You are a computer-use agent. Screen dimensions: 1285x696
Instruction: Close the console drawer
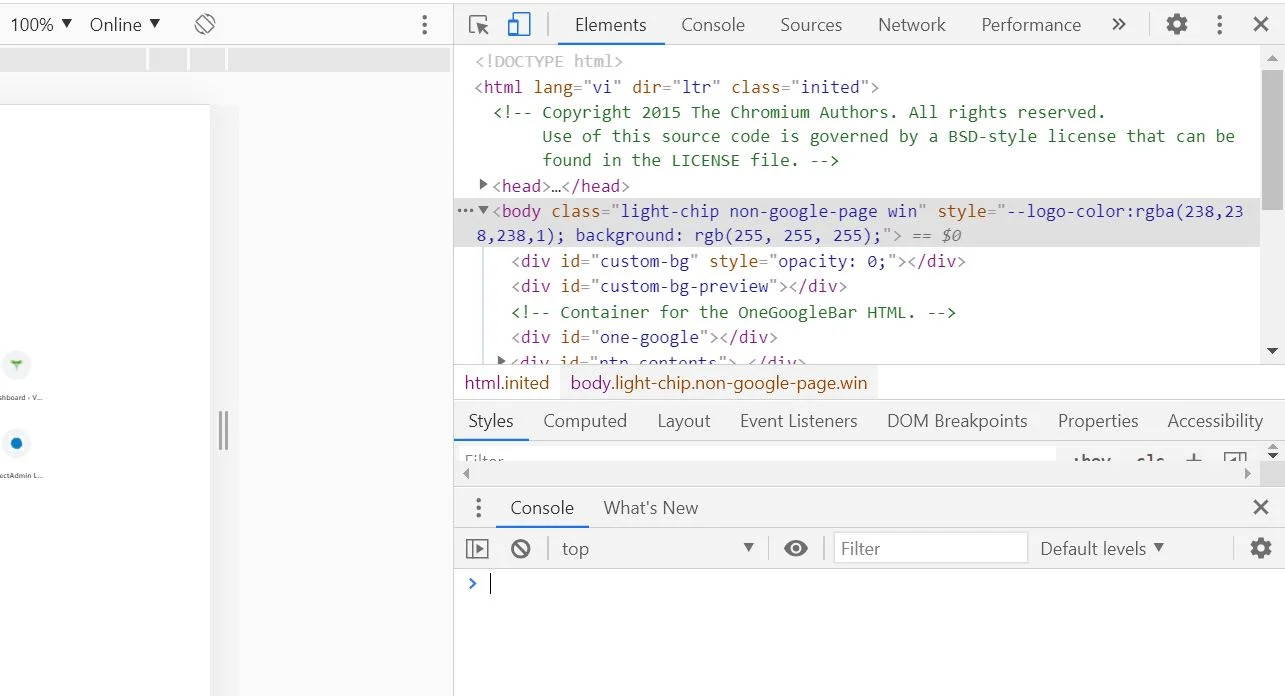click(x=1261, y=508)
